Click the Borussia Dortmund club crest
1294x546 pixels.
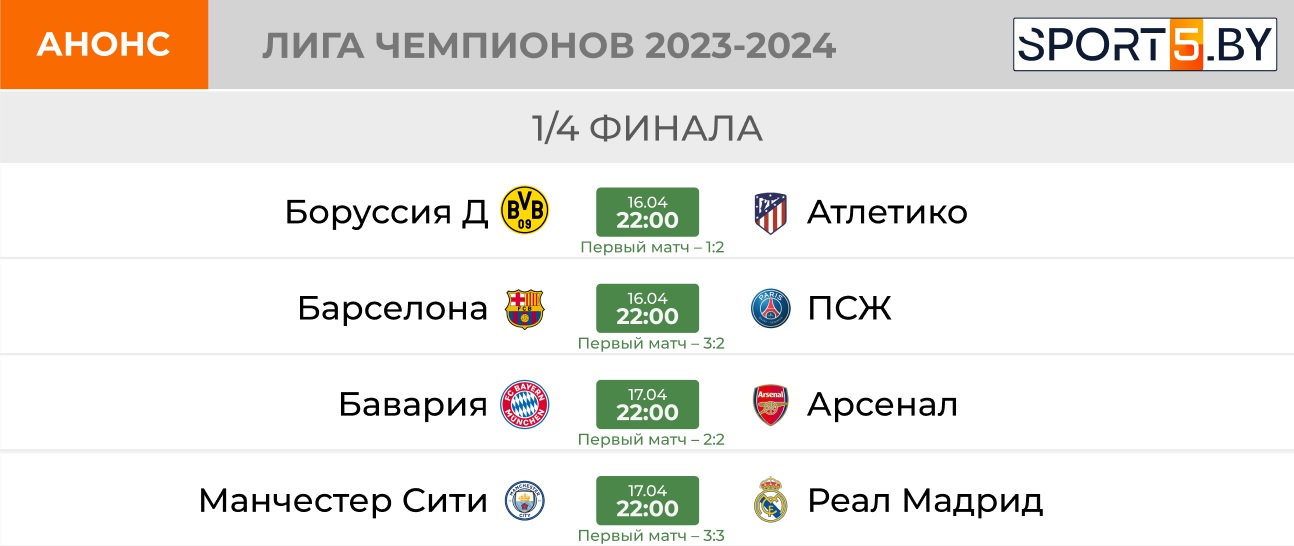(x=525, y=212)
